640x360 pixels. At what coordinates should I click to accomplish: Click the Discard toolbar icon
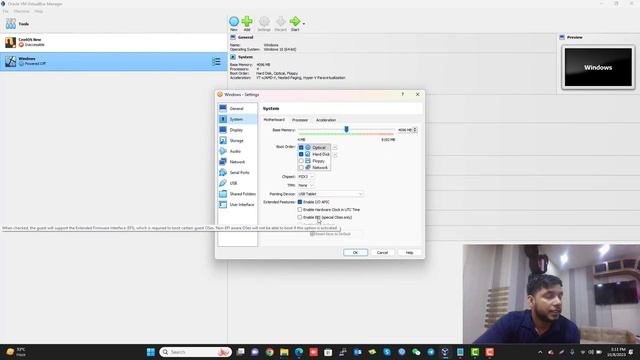point(280,23)
